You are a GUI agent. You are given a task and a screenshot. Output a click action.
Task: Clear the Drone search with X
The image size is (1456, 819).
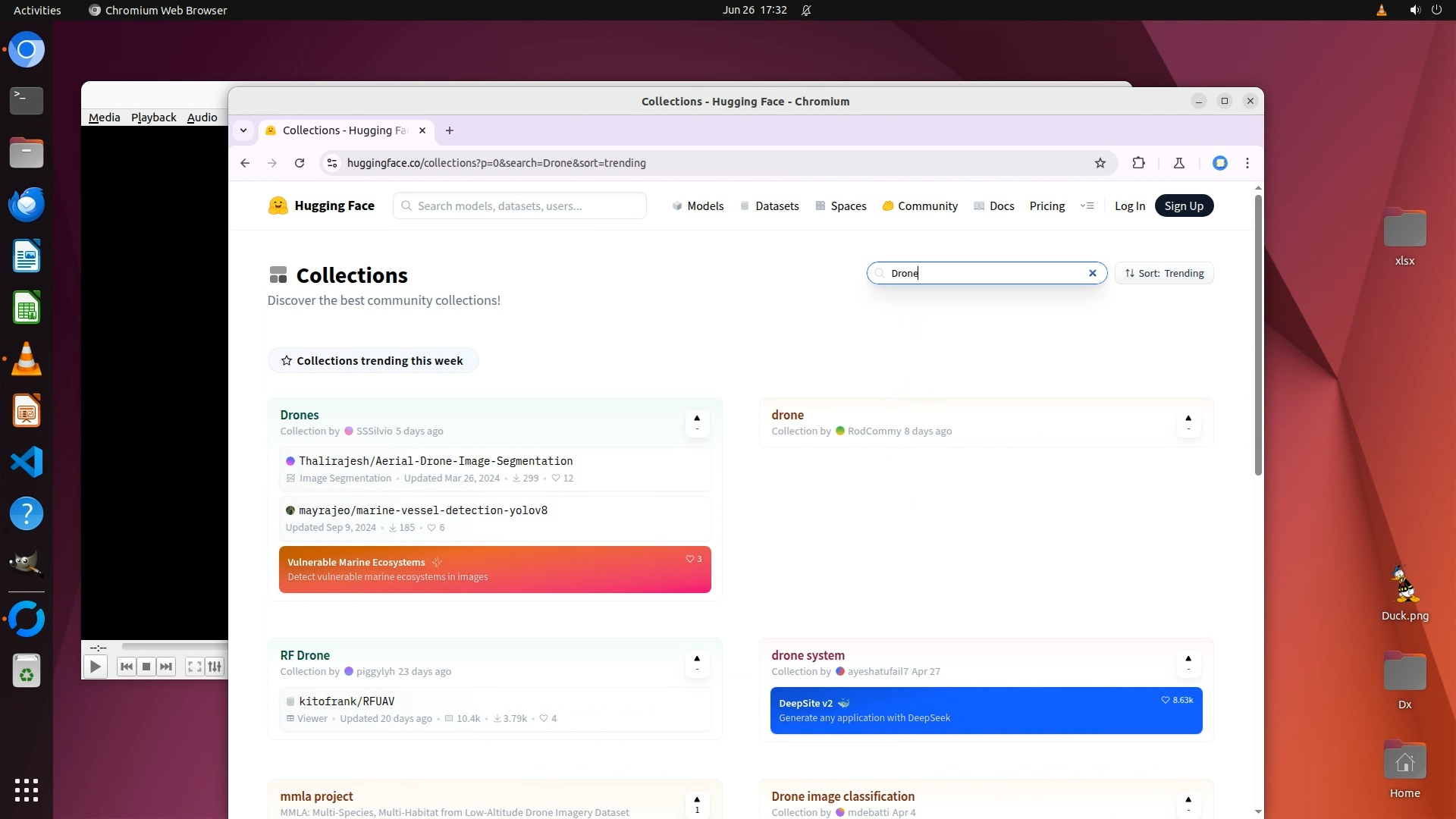[x=1093, y=273]
